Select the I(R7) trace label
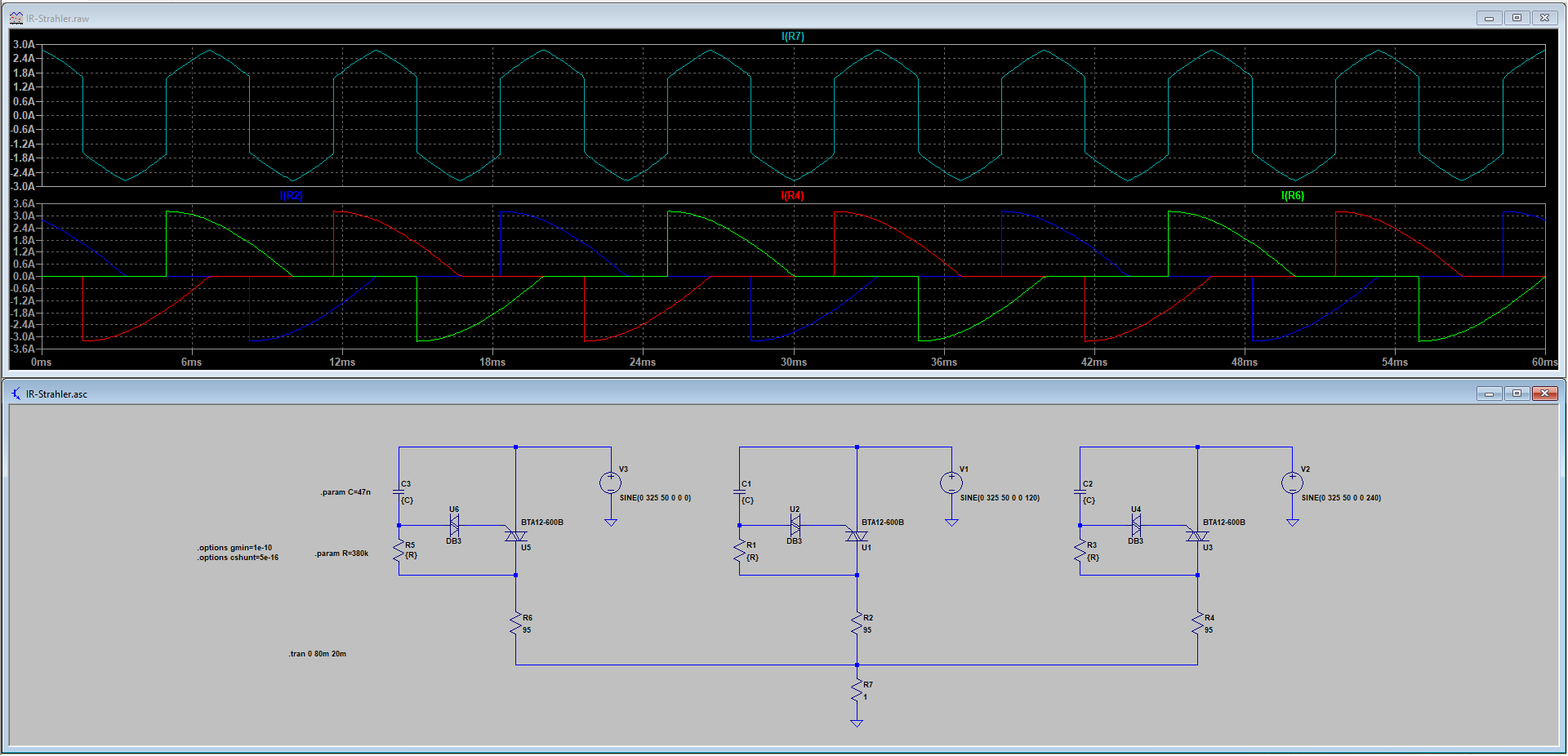Screen dimensions: 1568x756 [792, 37]
